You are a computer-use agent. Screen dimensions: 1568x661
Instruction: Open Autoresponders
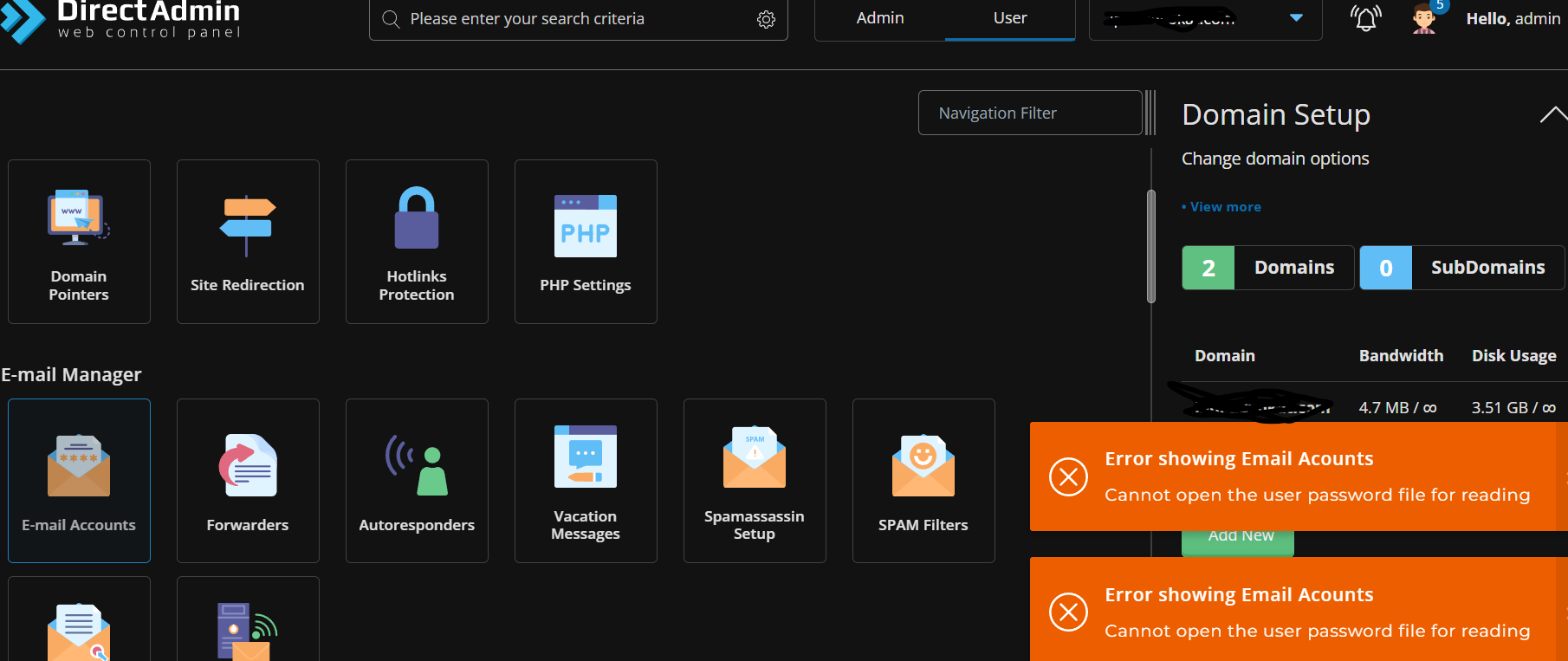(x=417, y=481)
